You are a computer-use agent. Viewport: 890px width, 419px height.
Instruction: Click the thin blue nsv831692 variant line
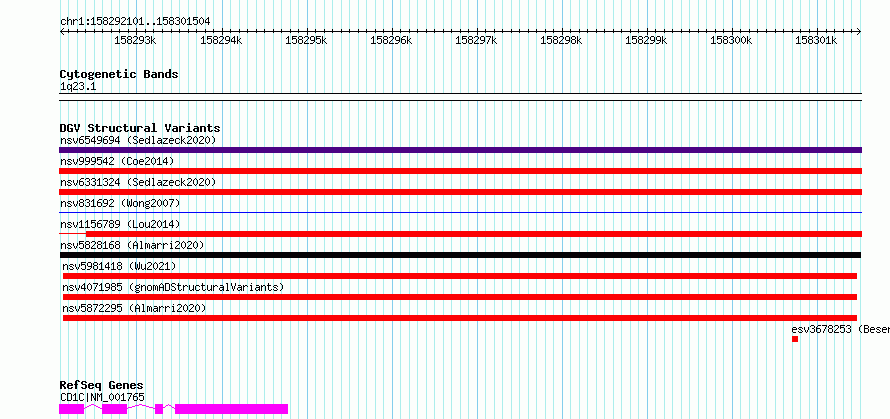click(x=460, y=212)
